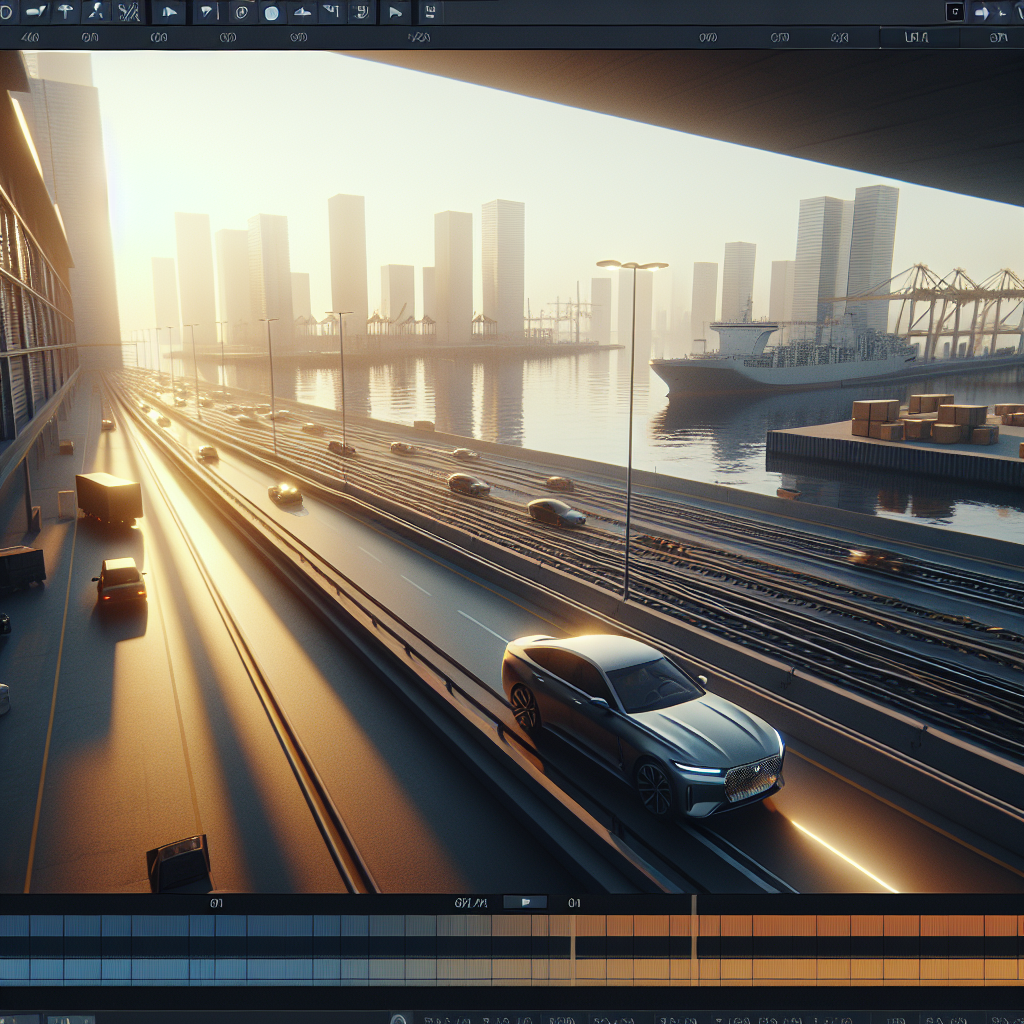Select the highlighted tab in the right header row
Viewport: 1024px width, 1024px height.
point(916,38)
